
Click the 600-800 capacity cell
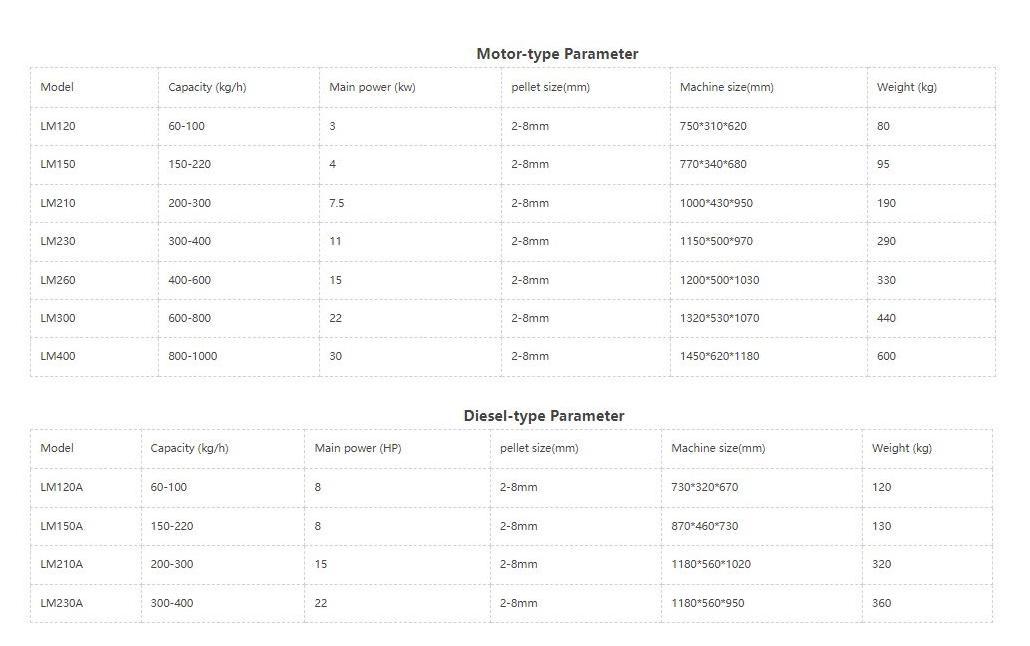tap(238, 318)
